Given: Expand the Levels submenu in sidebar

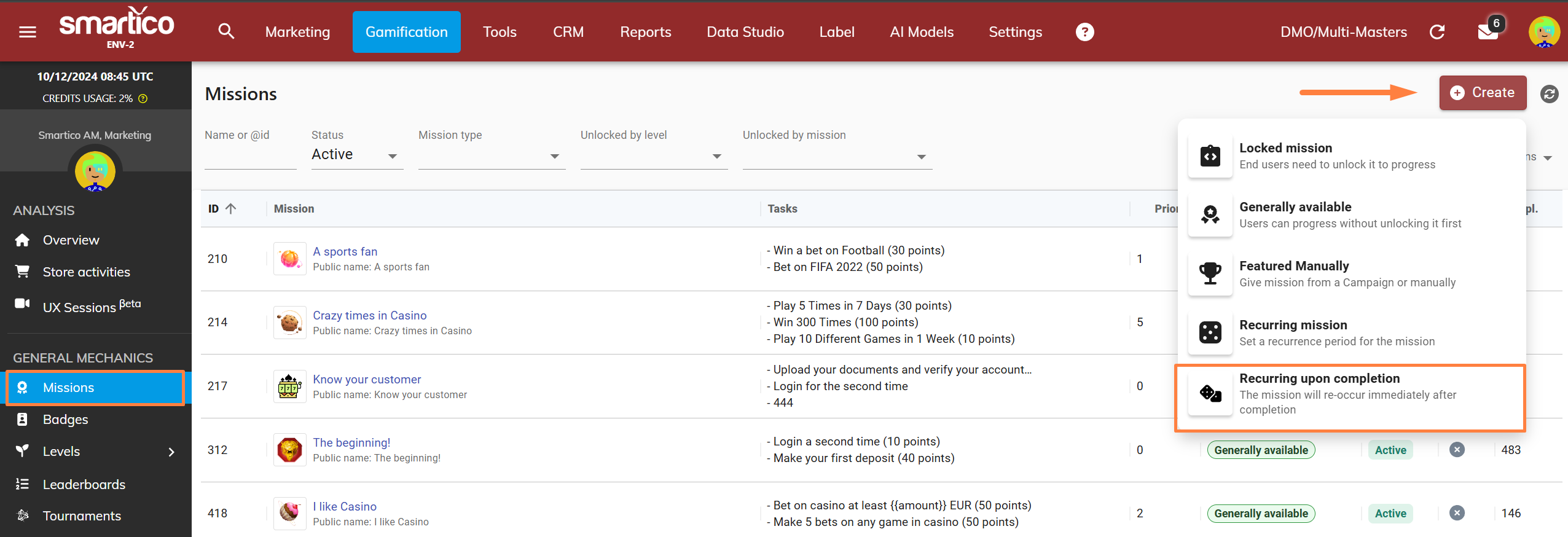Looking at the screenshot, I should 171,452.
